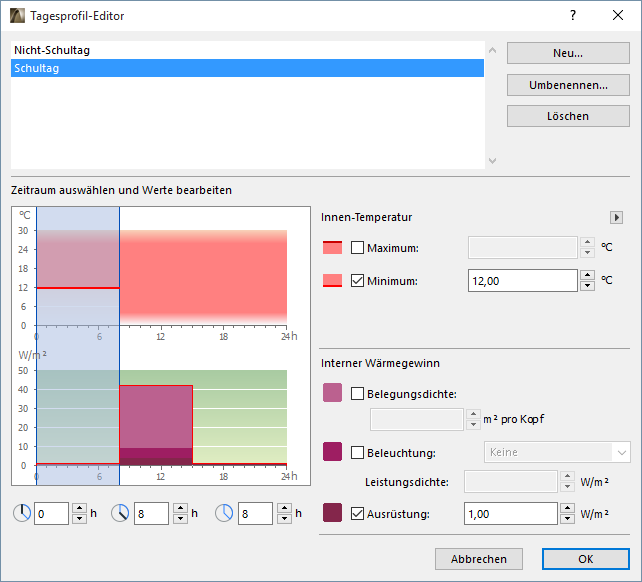Enable the Maximum temperature checkbox
The width and height of the screenshot is (642, 582).
point(357,247)
